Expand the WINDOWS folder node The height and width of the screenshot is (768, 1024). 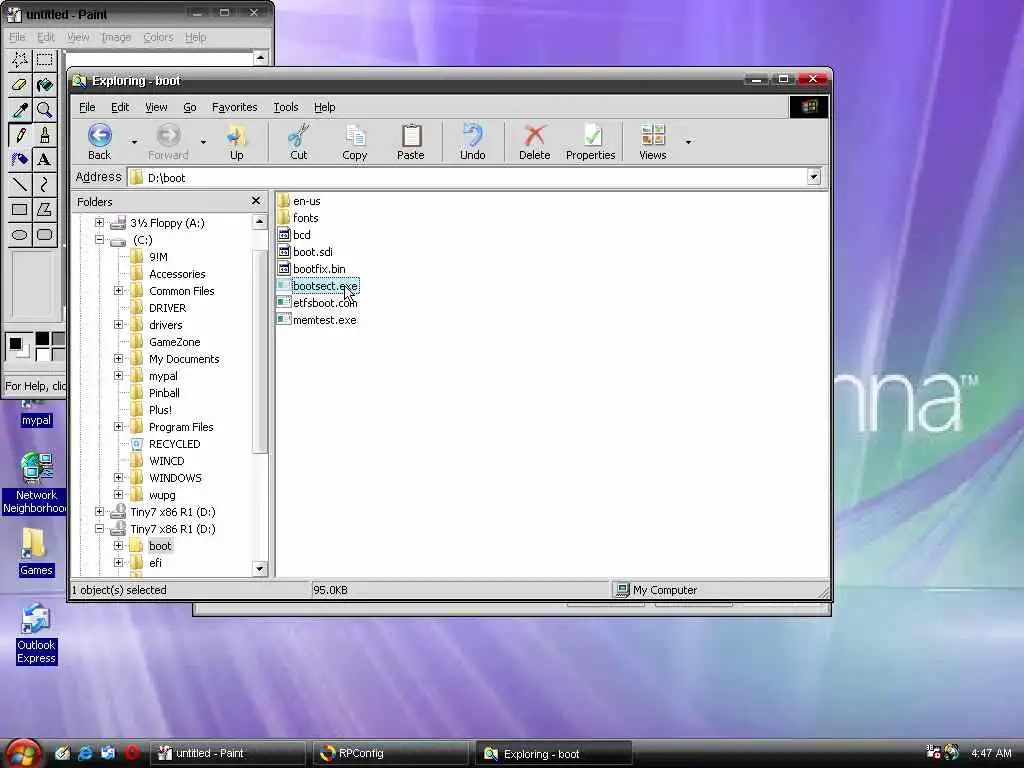[x=118, y=477]
